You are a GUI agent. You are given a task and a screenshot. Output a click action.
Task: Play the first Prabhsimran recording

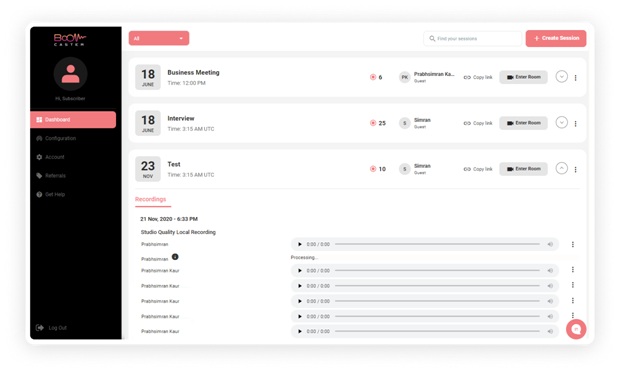click(300, 244)
